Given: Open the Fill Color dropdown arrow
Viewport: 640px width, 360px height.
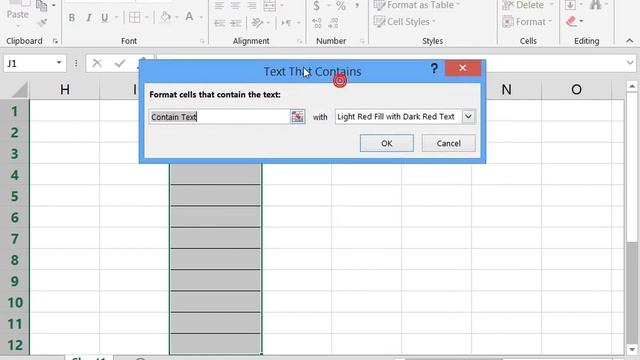Looking at the screenshot, I should [176, 18].
